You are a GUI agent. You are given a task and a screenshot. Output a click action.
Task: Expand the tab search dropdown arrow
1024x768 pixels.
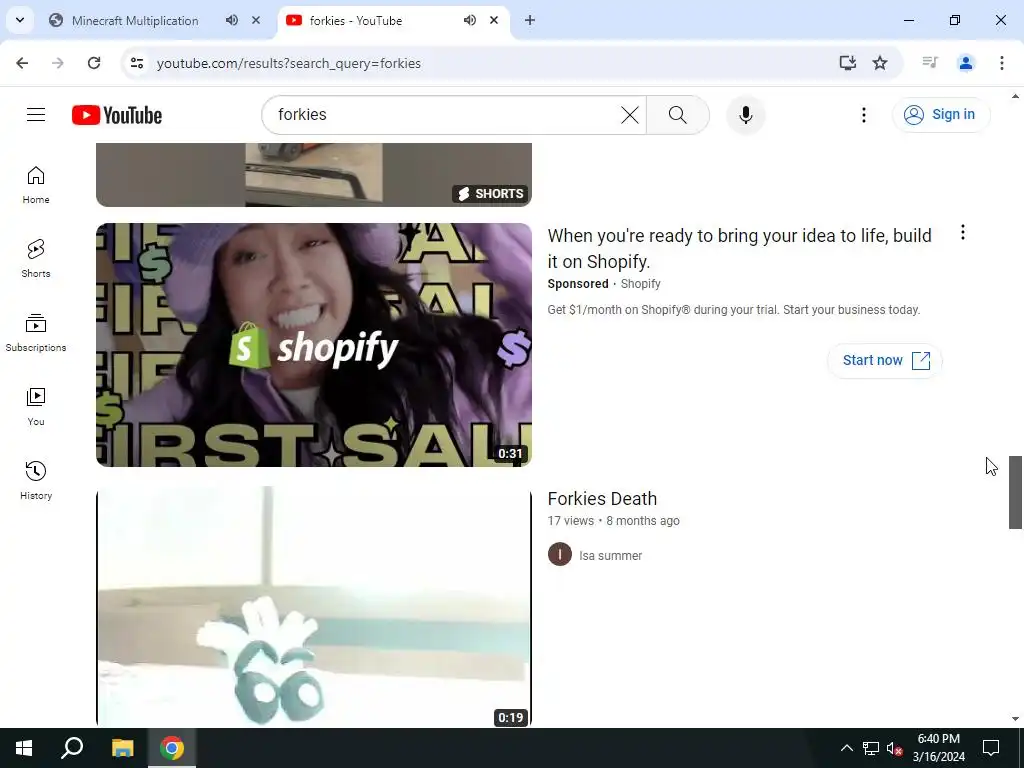(20, 20)
